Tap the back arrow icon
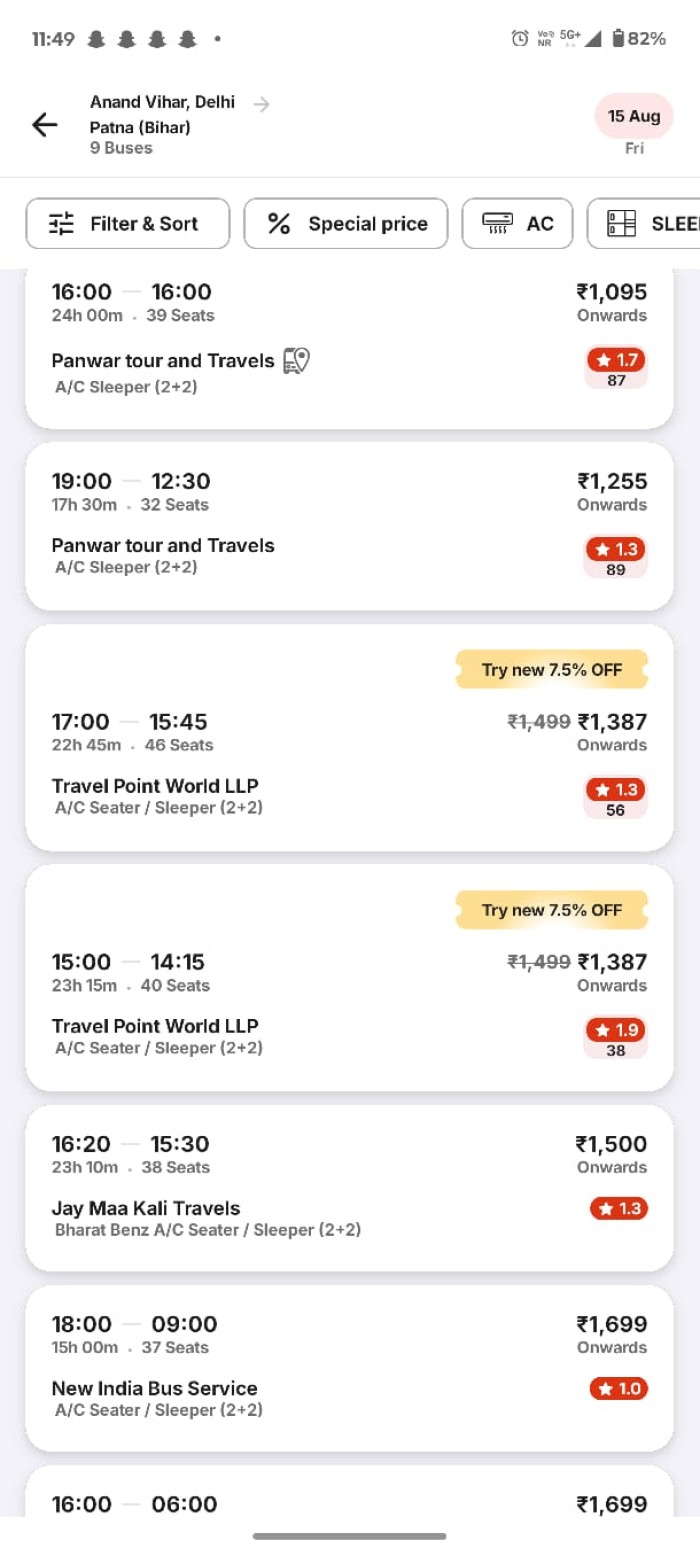The width and height of the screenshot is (700, 1556). [x=45, y=125]
